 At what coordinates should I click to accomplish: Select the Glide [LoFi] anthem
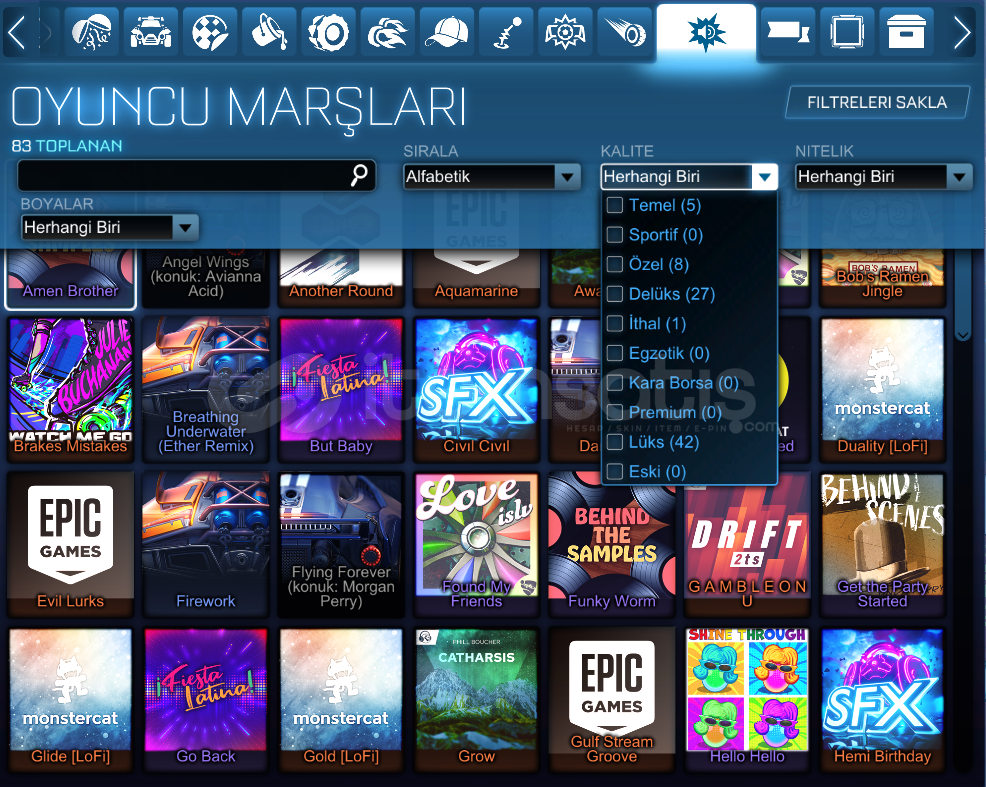pyautogui.click(x=70, y=700)
